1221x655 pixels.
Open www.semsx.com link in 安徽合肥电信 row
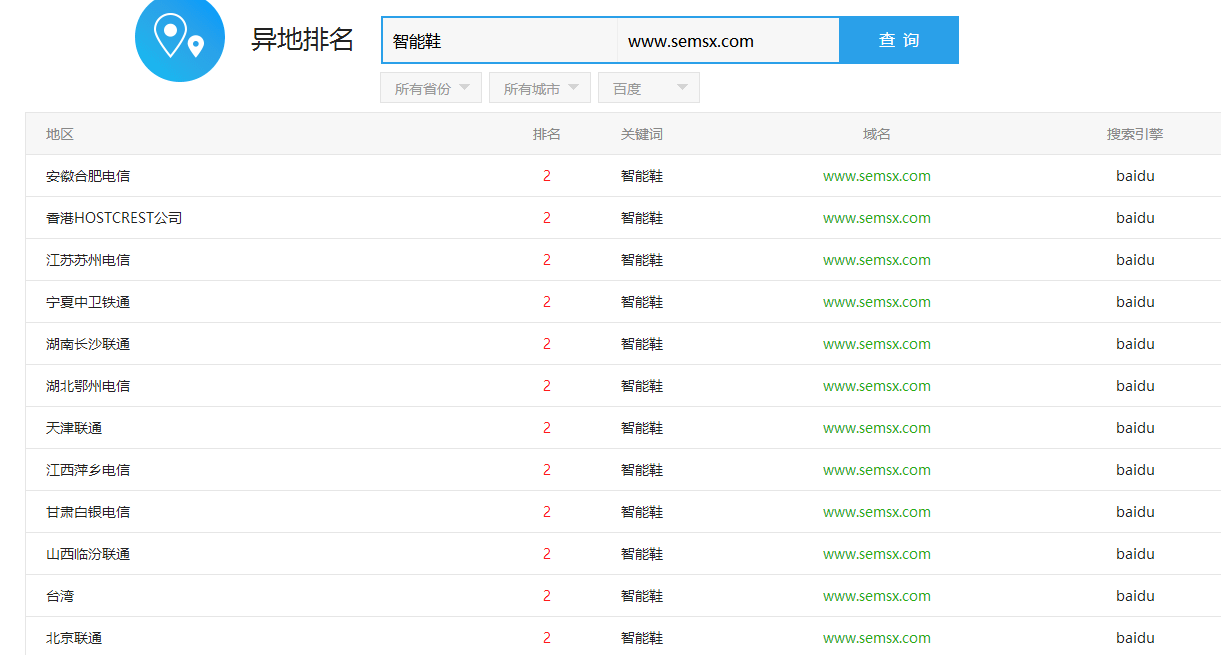click(x=877, y=176)
